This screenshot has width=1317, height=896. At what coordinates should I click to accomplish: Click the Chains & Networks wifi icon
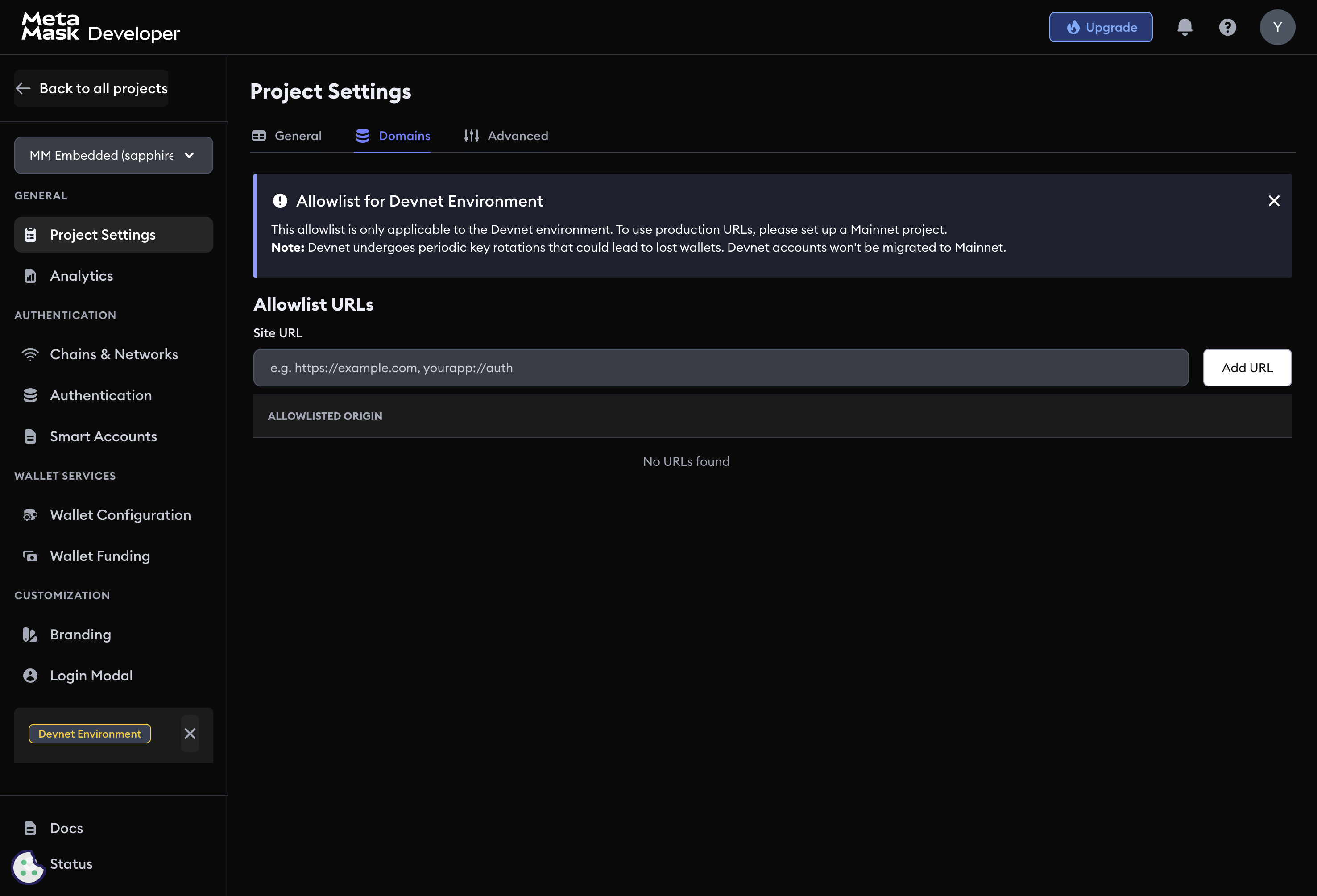(31, 354)
